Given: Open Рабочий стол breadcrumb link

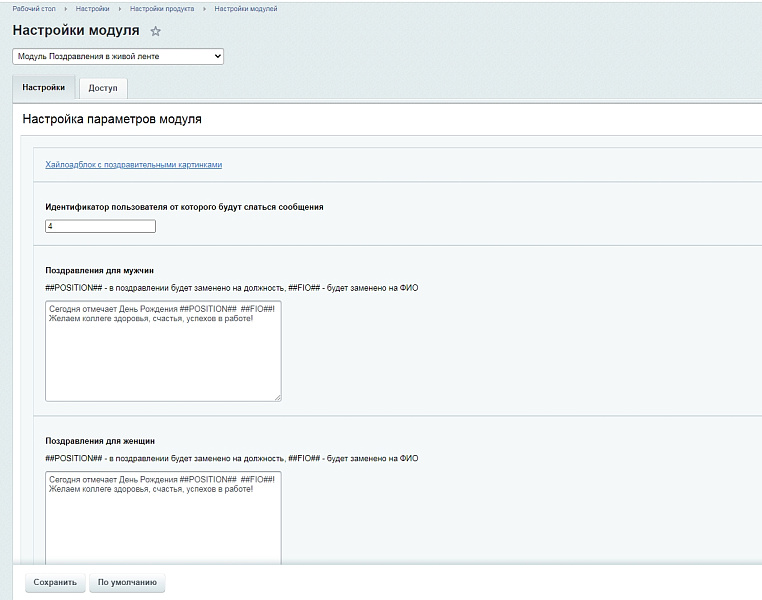Looking at the screenshot, I should click(33, 9).
